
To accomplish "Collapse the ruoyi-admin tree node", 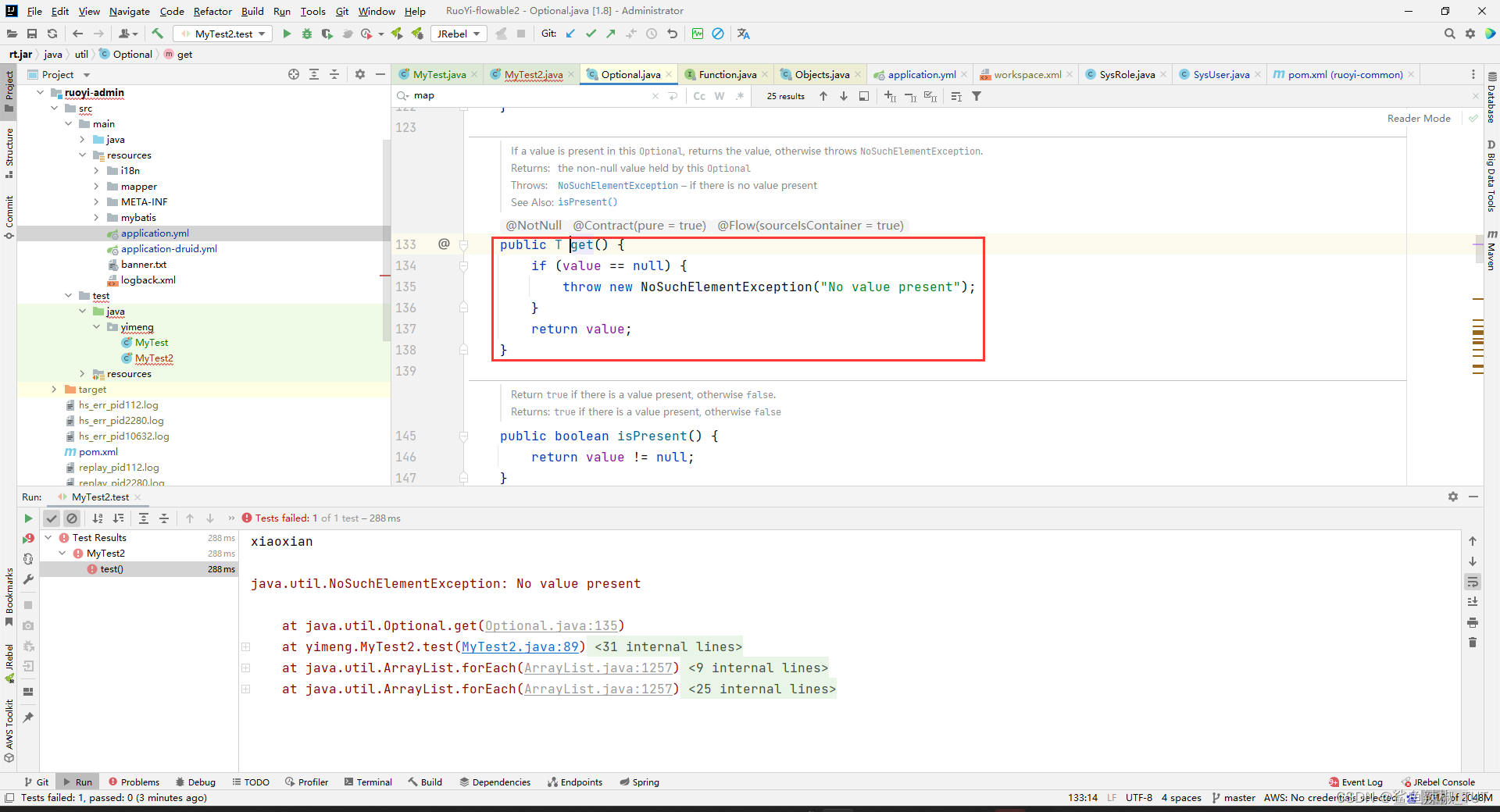I will (x=41, y=93).
